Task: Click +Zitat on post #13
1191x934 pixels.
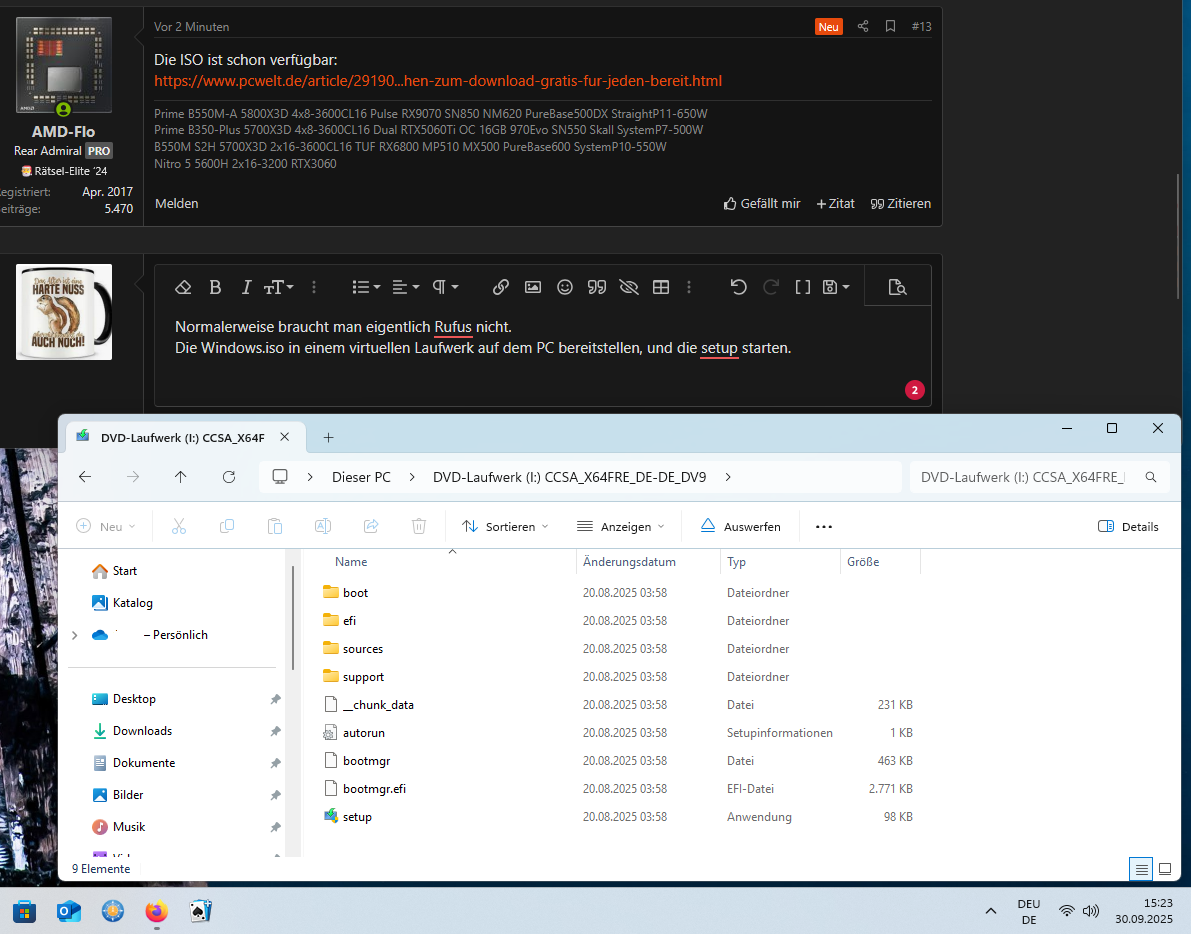Action: (x=836, y=204)
